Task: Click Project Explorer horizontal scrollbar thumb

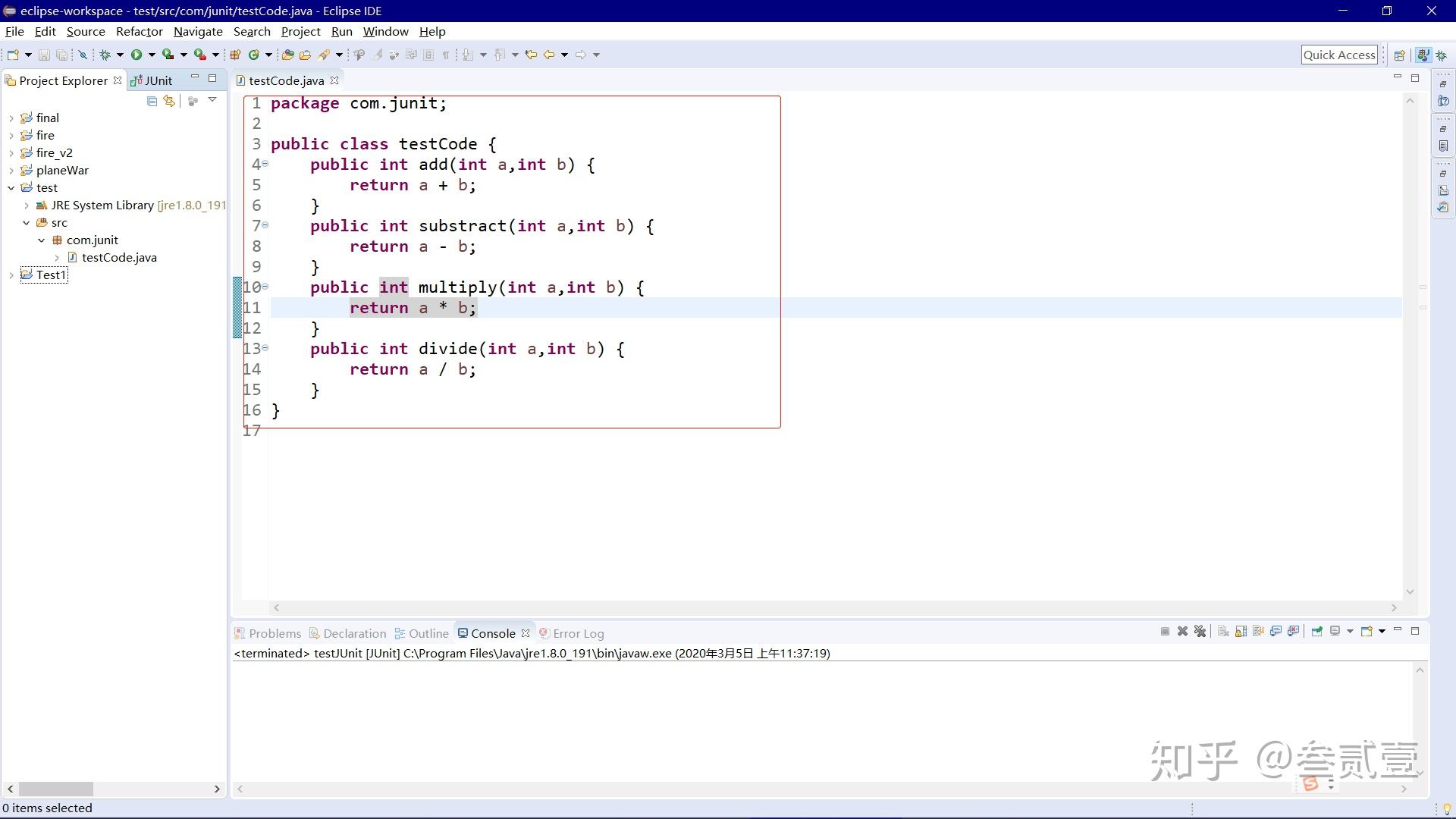Action: click(x=55, y=789)
